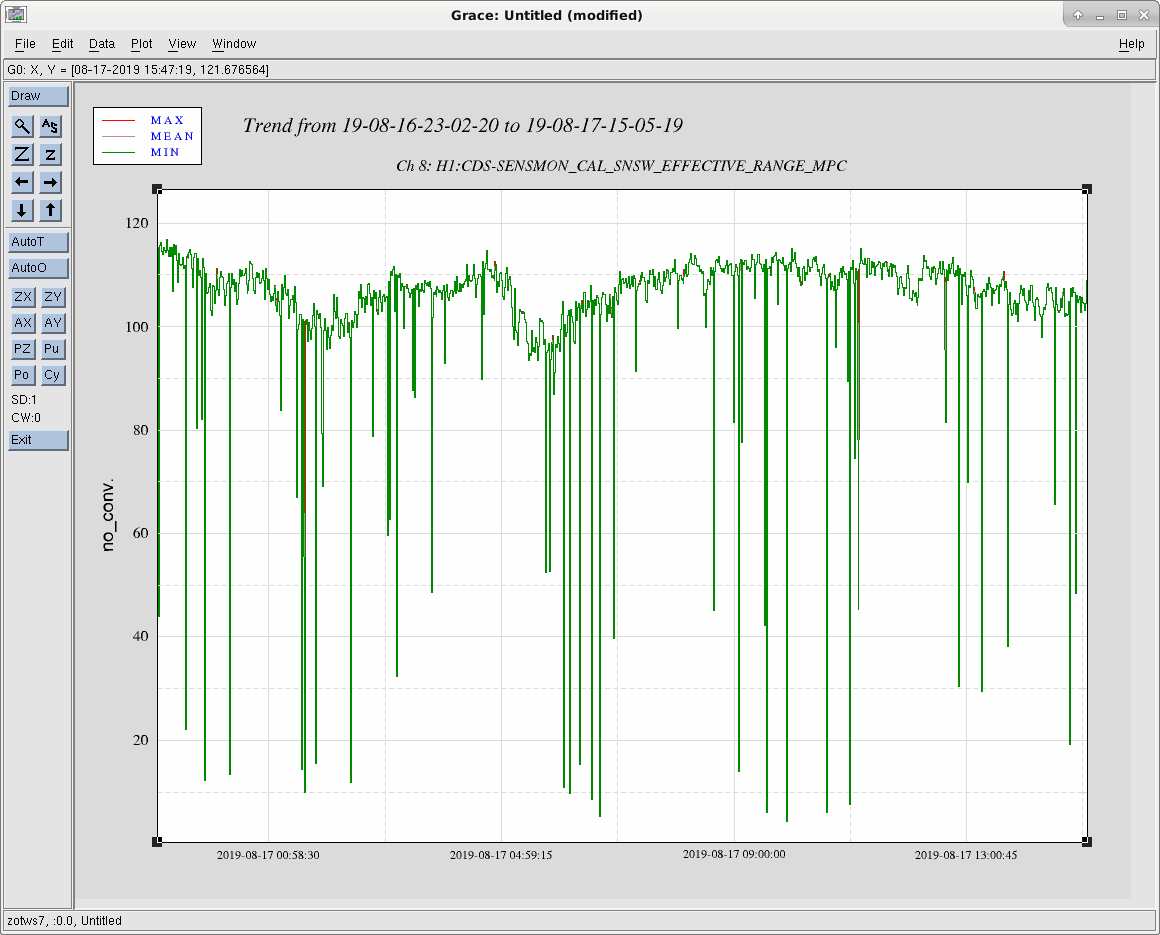Screen dimensions: 1160x935
Task: Click the AutoO button
Action: pos(38,268)
